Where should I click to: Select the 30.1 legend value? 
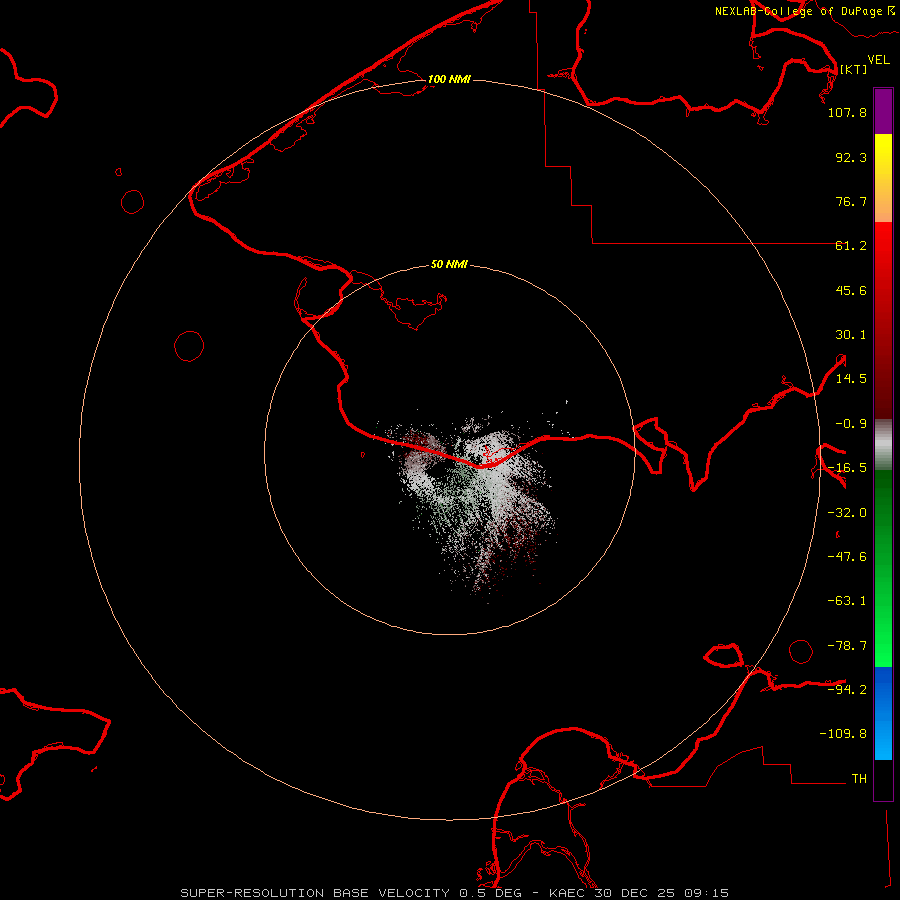pyautogui.click(x=851, y=335)
